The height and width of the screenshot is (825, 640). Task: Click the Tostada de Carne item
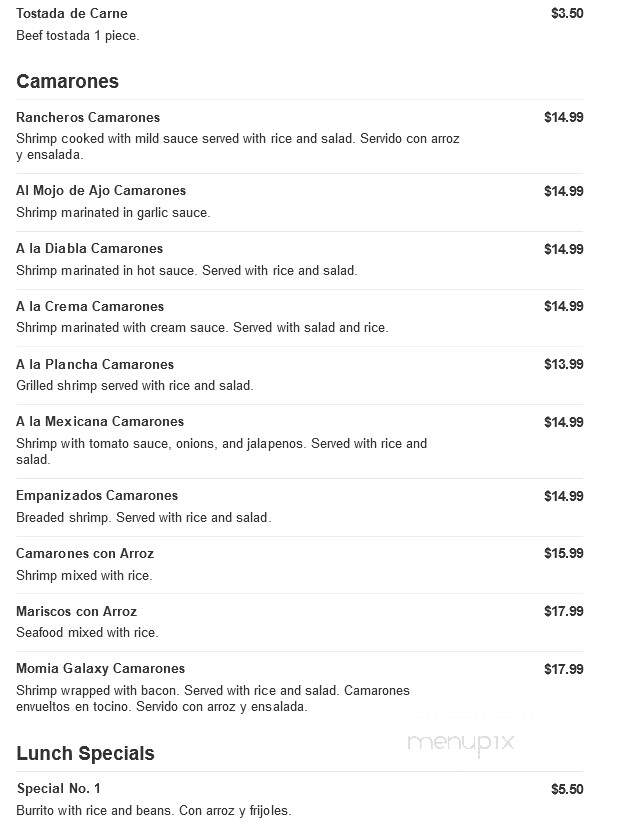(x=72, y=14)
